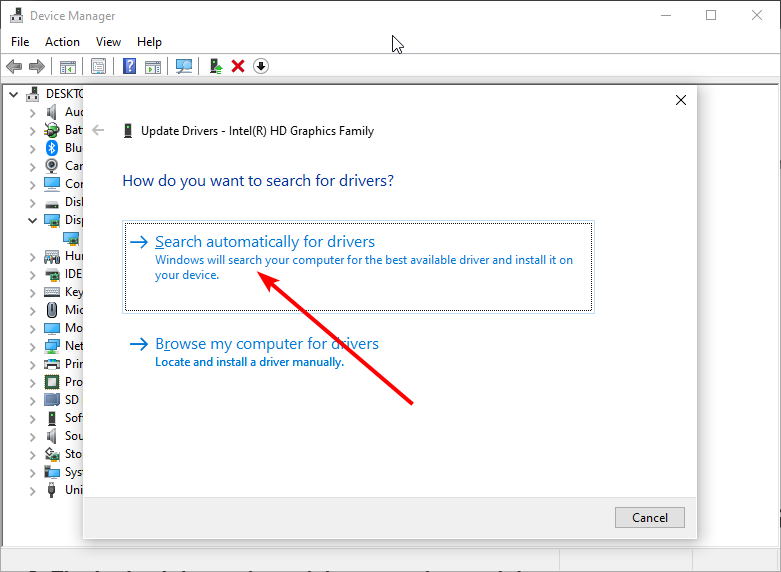The width and height of the screenshot is (781, 572).
Task: Select the Universal Serial Bus plug icon
Action: 52,490
